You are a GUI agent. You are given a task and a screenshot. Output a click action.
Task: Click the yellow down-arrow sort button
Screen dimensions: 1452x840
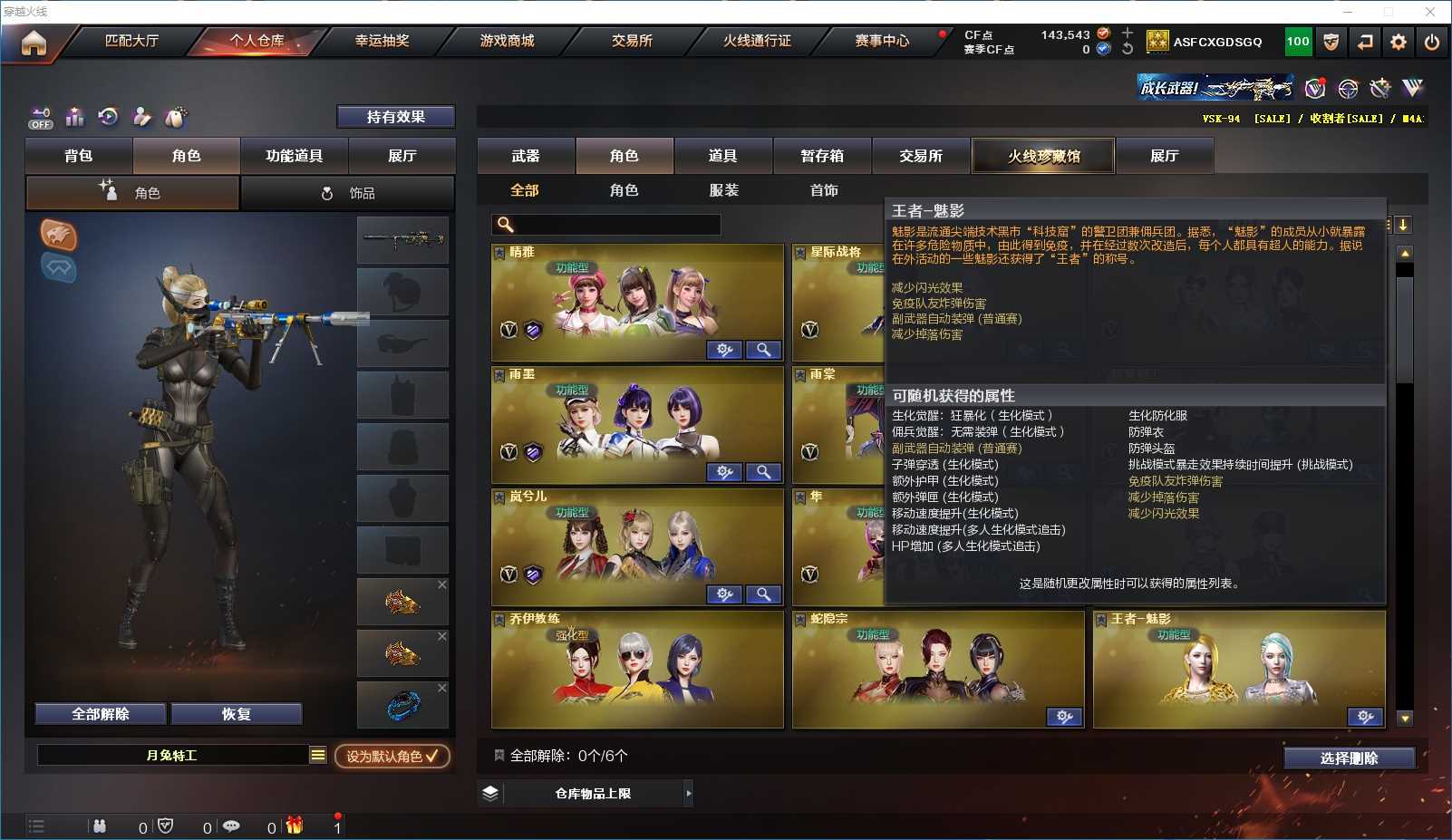click(1403, 225)
